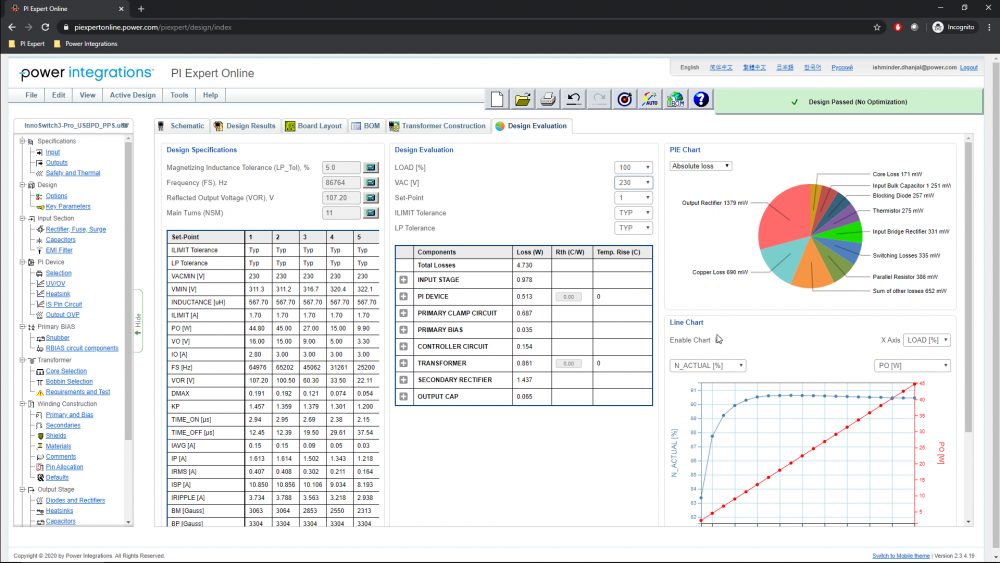
Task: Click the AUTO design wand icon
Action: tap(650, 99)
